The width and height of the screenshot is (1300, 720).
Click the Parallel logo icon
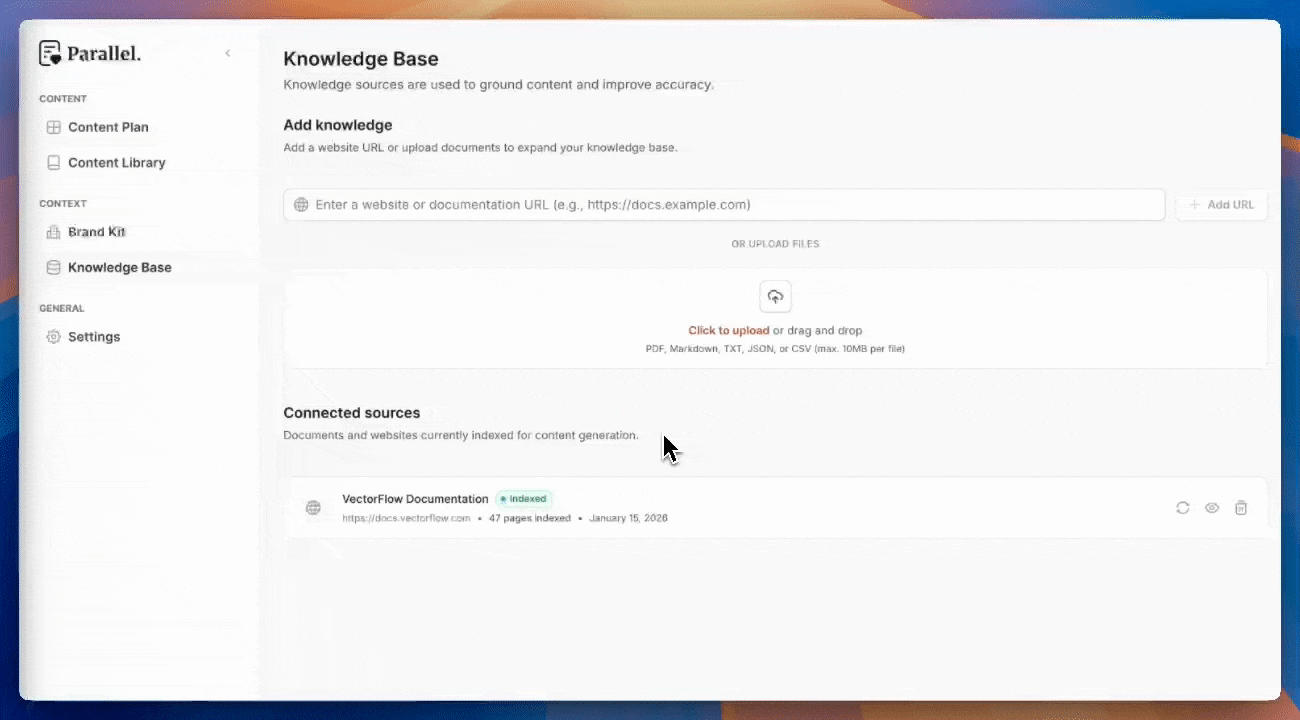tap(50, 53)
